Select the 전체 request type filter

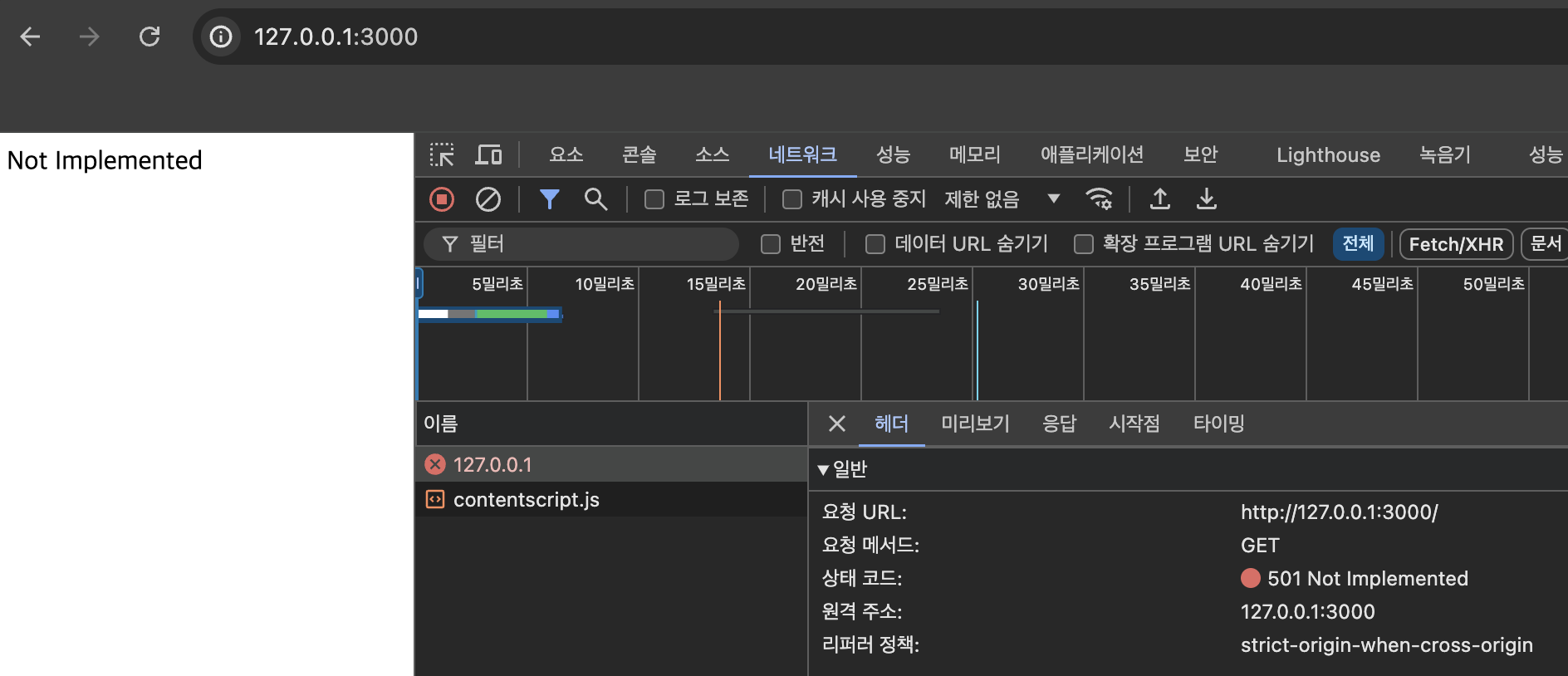(x=1359, y=244)
